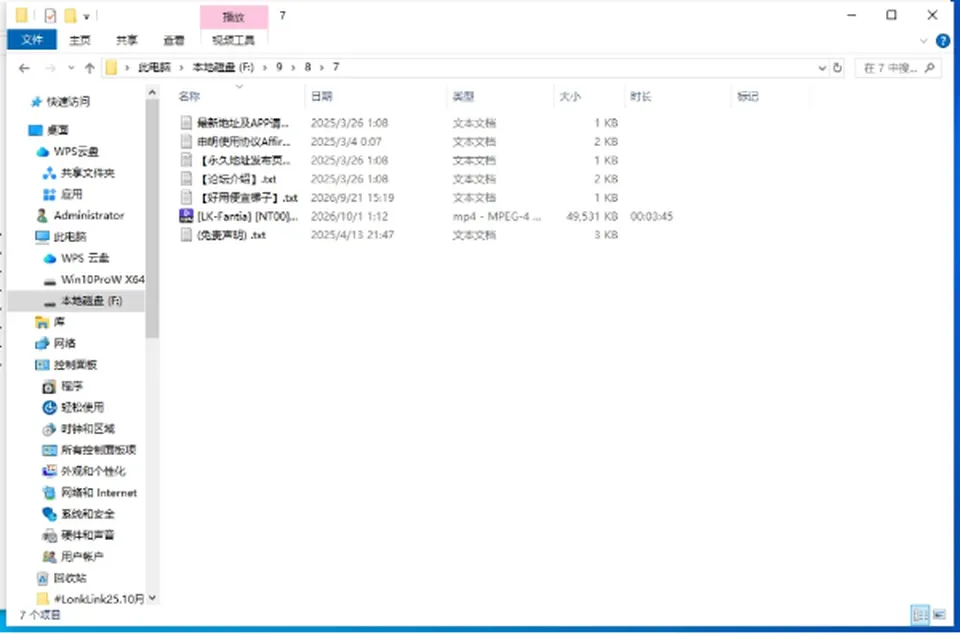The height and width of the screenshot is (634, 960).
Task: Click the search box for folder 7
Action: (898, 68)
